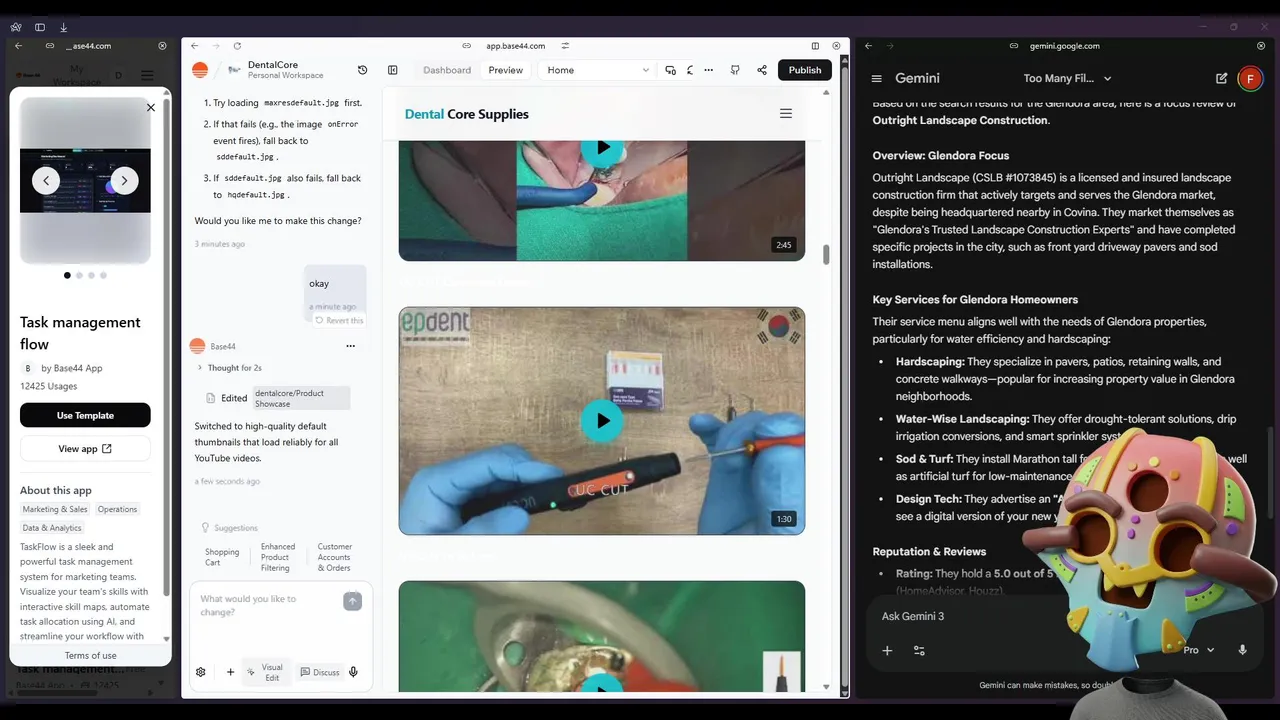
Task: Click the DentalCore Personal Workspace name
Action: click(285, 70)
